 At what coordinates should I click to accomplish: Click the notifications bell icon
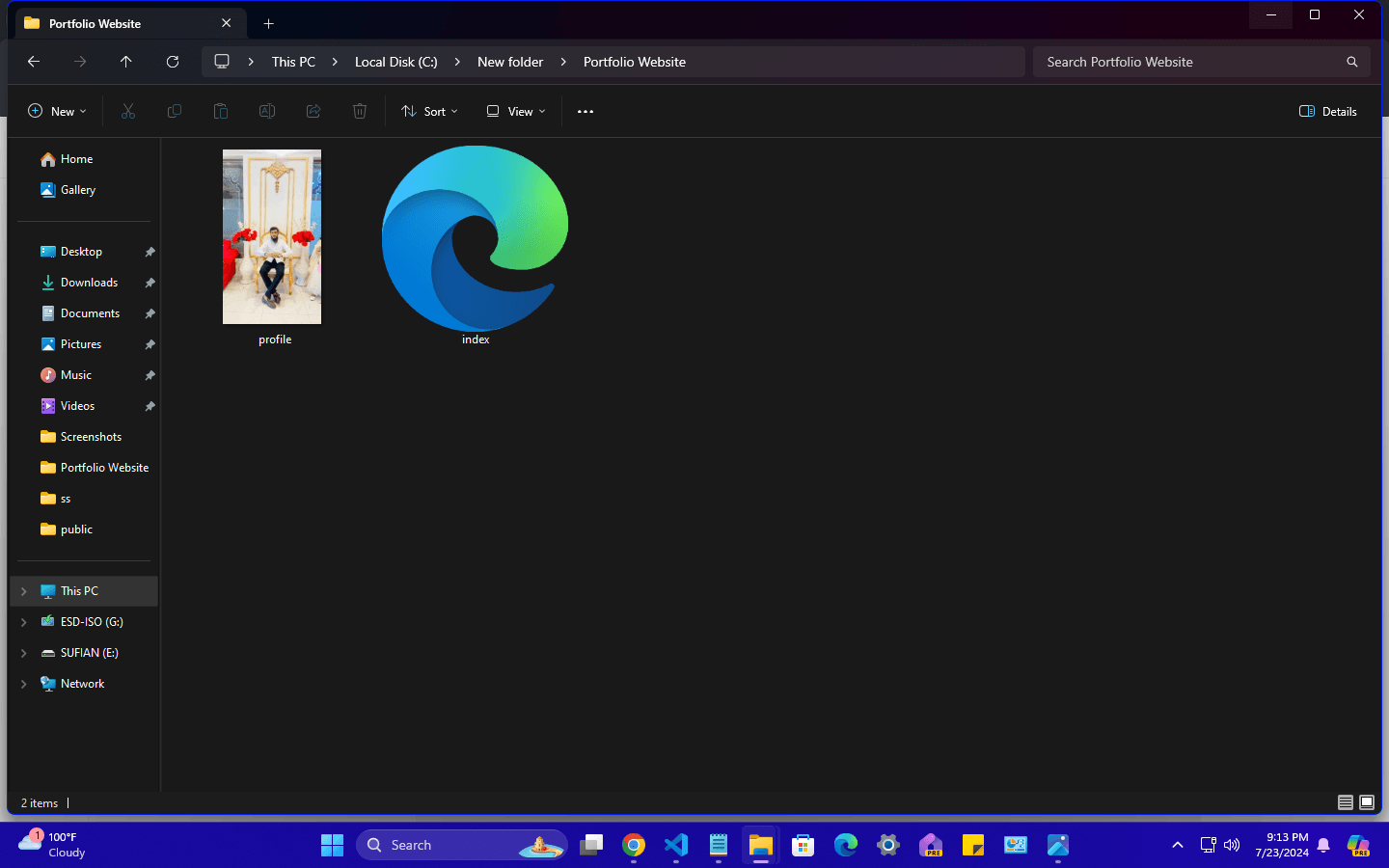1323,845
